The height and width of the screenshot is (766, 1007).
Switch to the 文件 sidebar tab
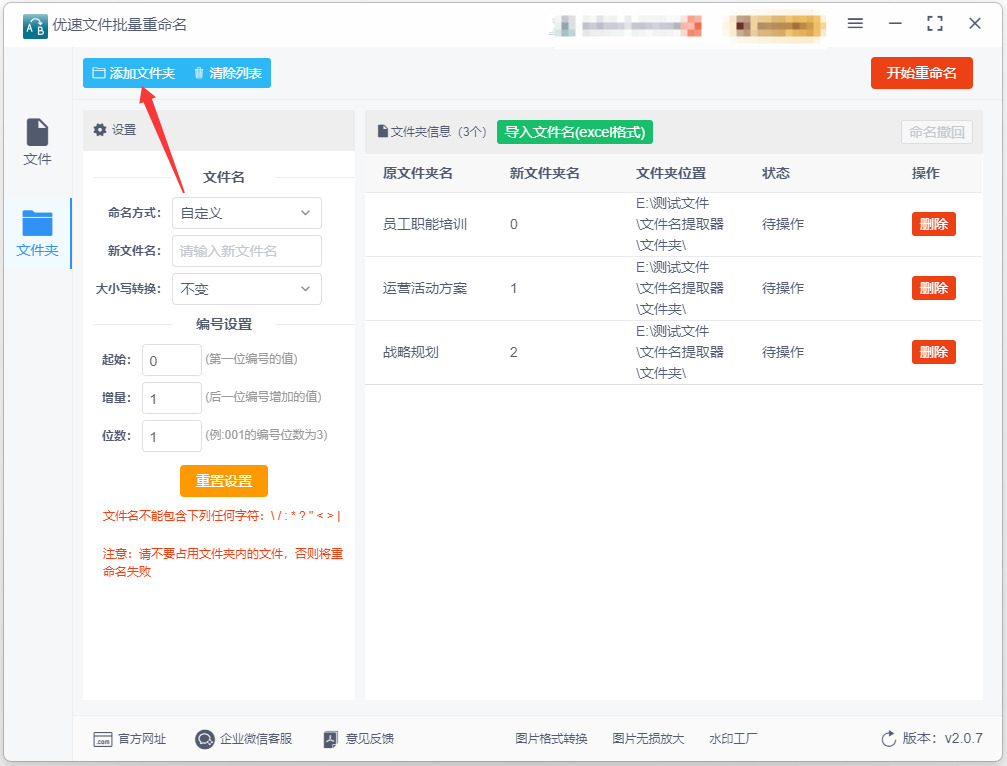coord(37,142)
